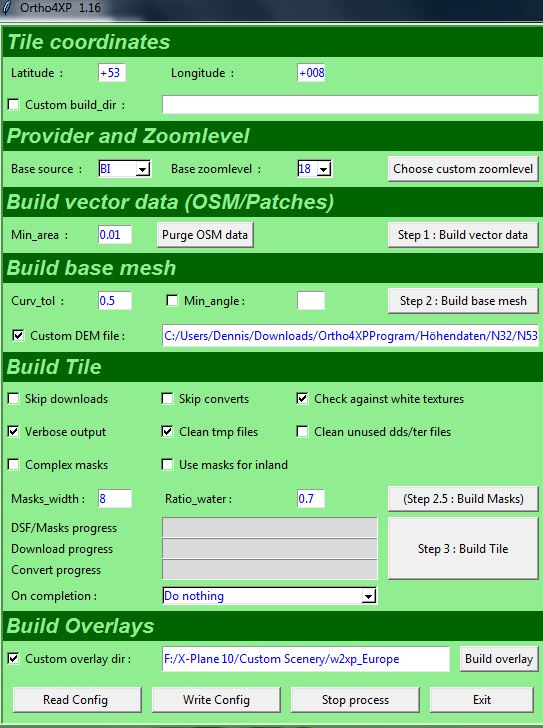
Task: Toggle the Skip downloads checkbox
Action: 14,398
